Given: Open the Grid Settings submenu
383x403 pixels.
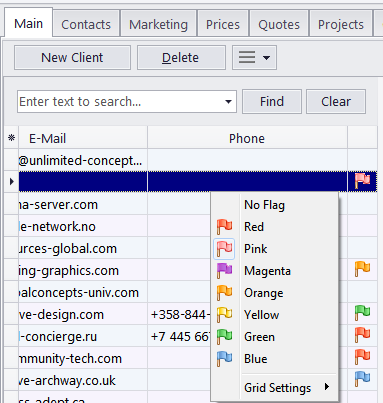Looking at the screenshot, I should [x=275, y=388].
